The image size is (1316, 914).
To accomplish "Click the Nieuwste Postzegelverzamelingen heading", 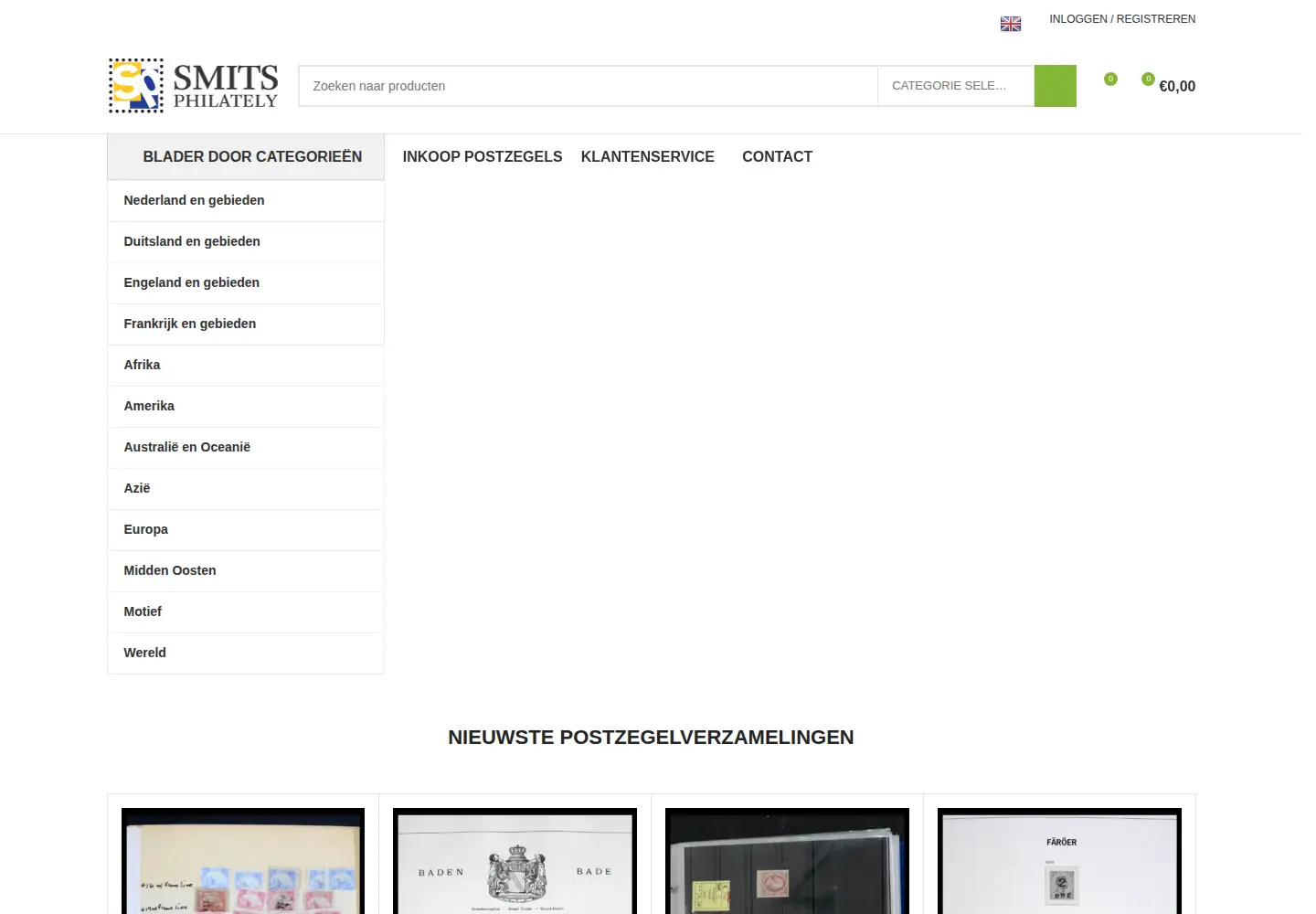I will tap(651, 738).
